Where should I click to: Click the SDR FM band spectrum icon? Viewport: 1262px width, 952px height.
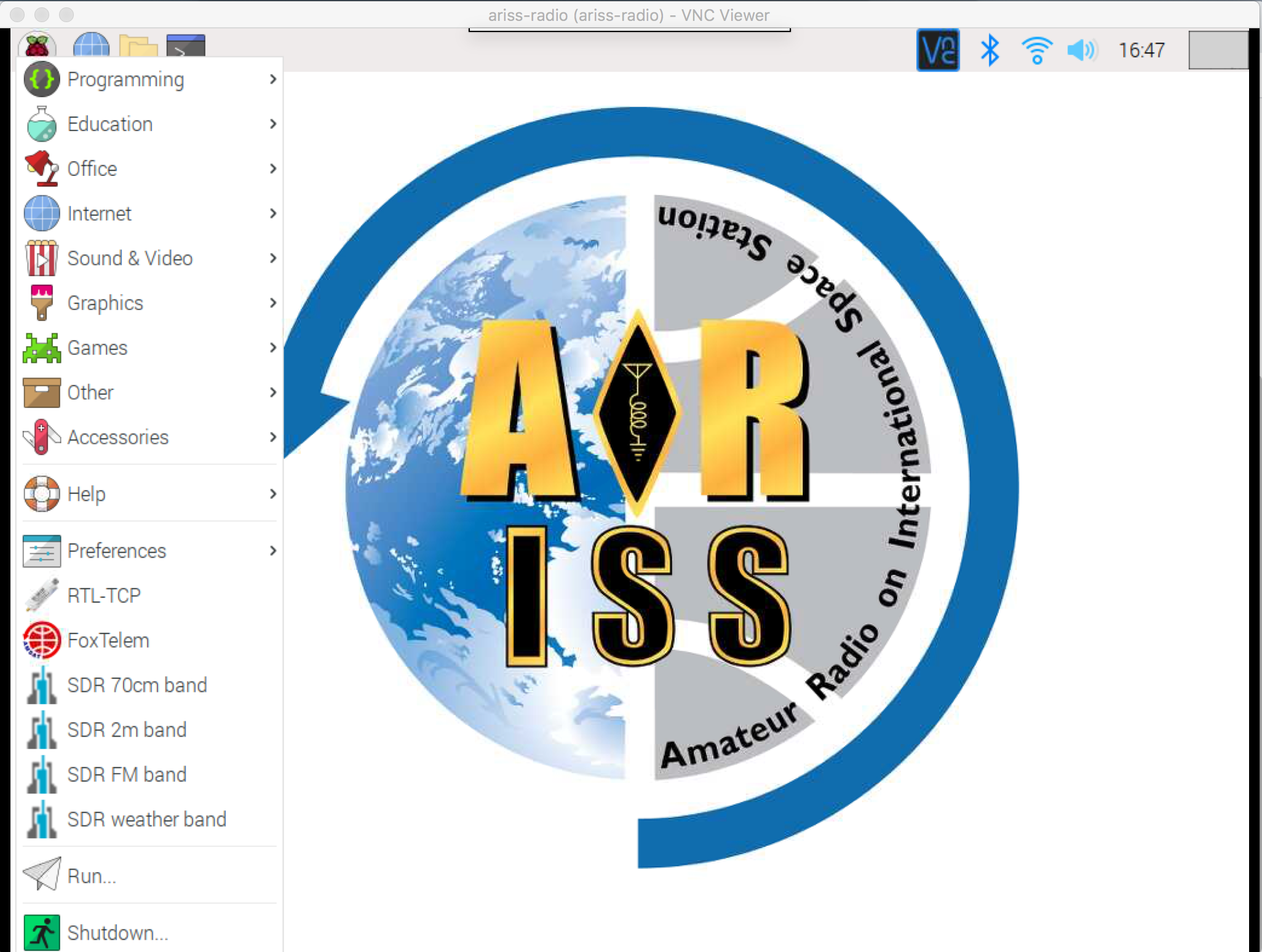pyautogui.click(x=41, y=774)
